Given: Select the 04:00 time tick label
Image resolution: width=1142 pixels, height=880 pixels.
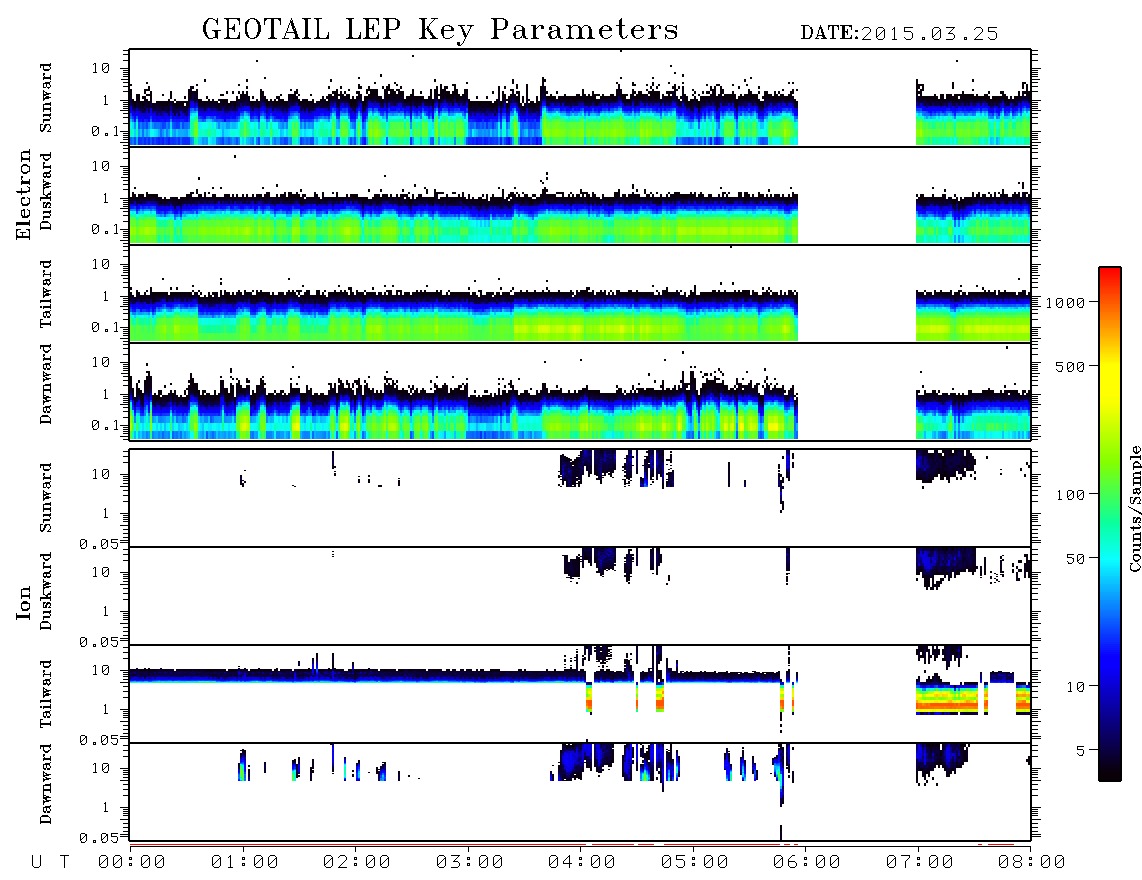Looking at the screenshot, I should coord(582,863).
